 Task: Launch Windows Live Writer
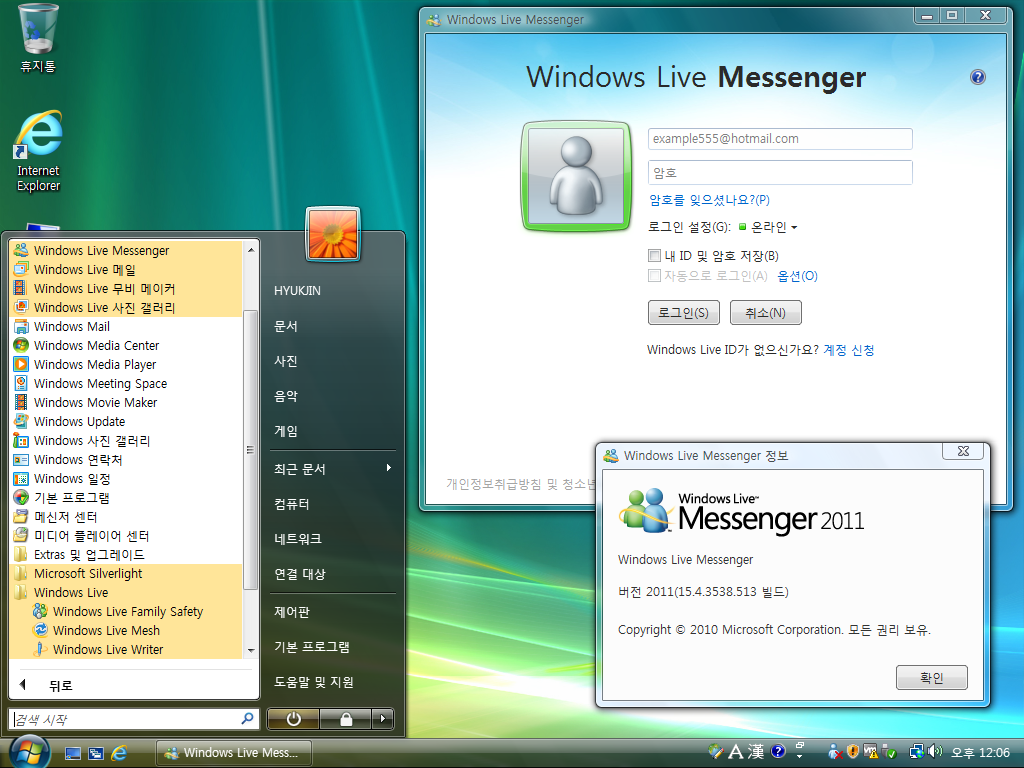[x=126, y=649]
